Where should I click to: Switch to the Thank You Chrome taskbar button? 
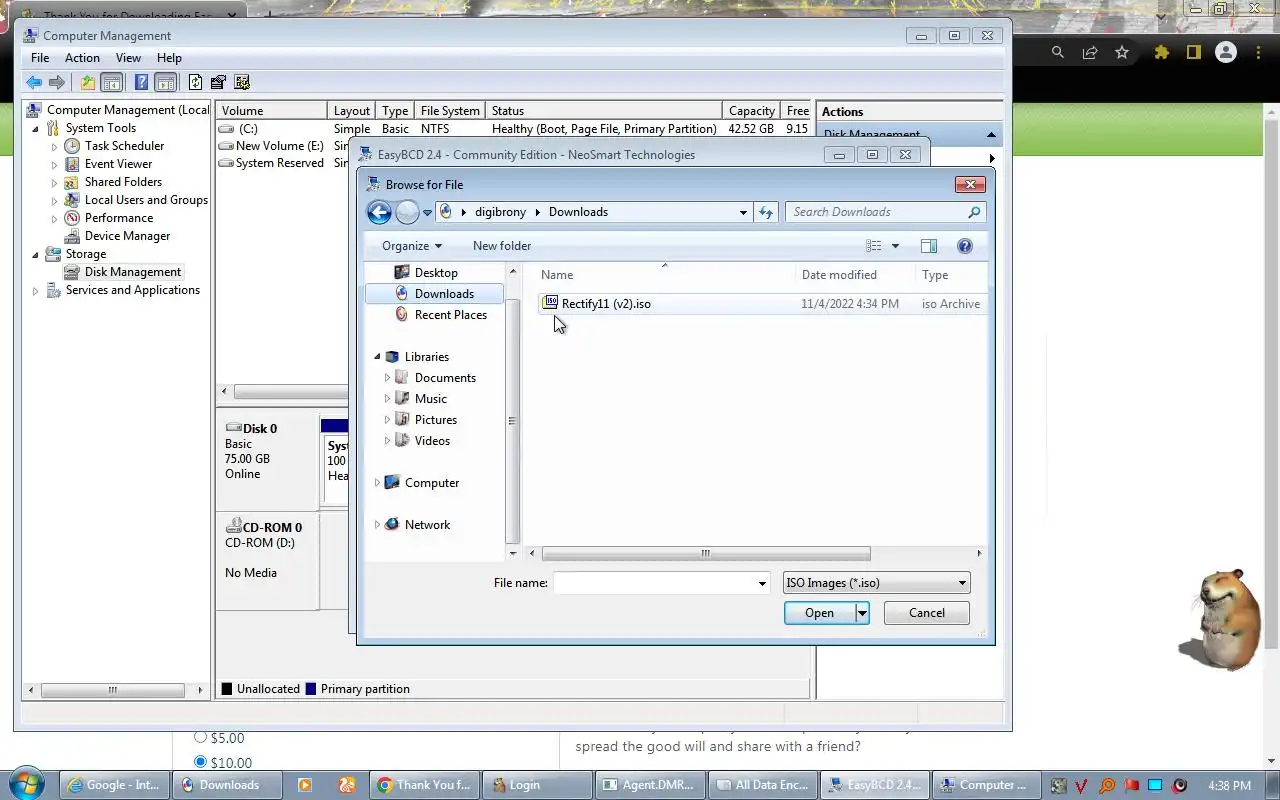click(x=423, y=785)
